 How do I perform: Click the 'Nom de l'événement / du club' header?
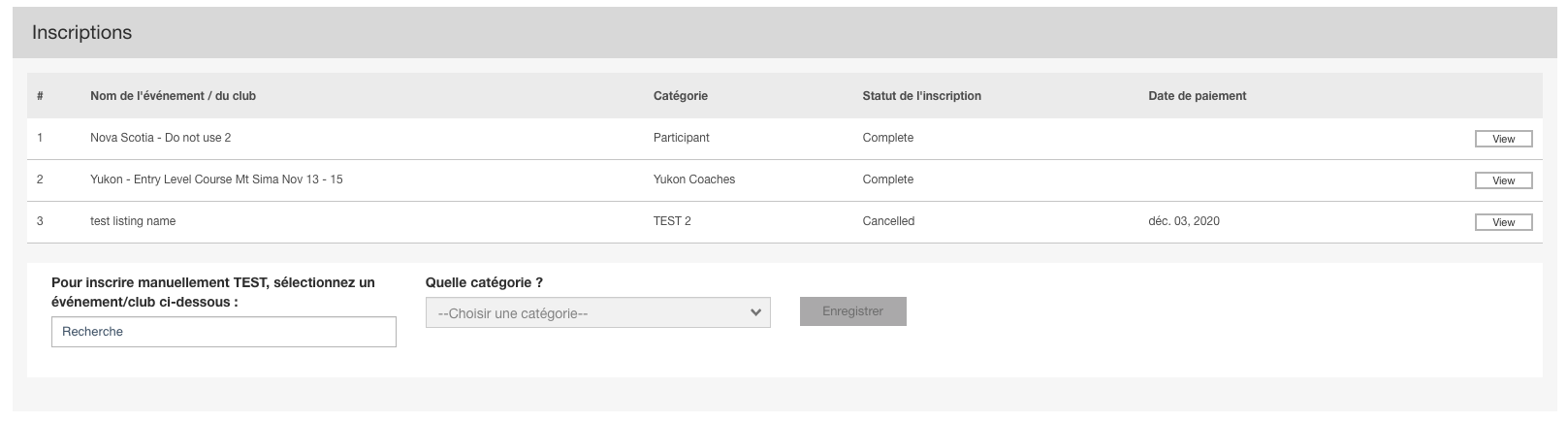[173, 96]
